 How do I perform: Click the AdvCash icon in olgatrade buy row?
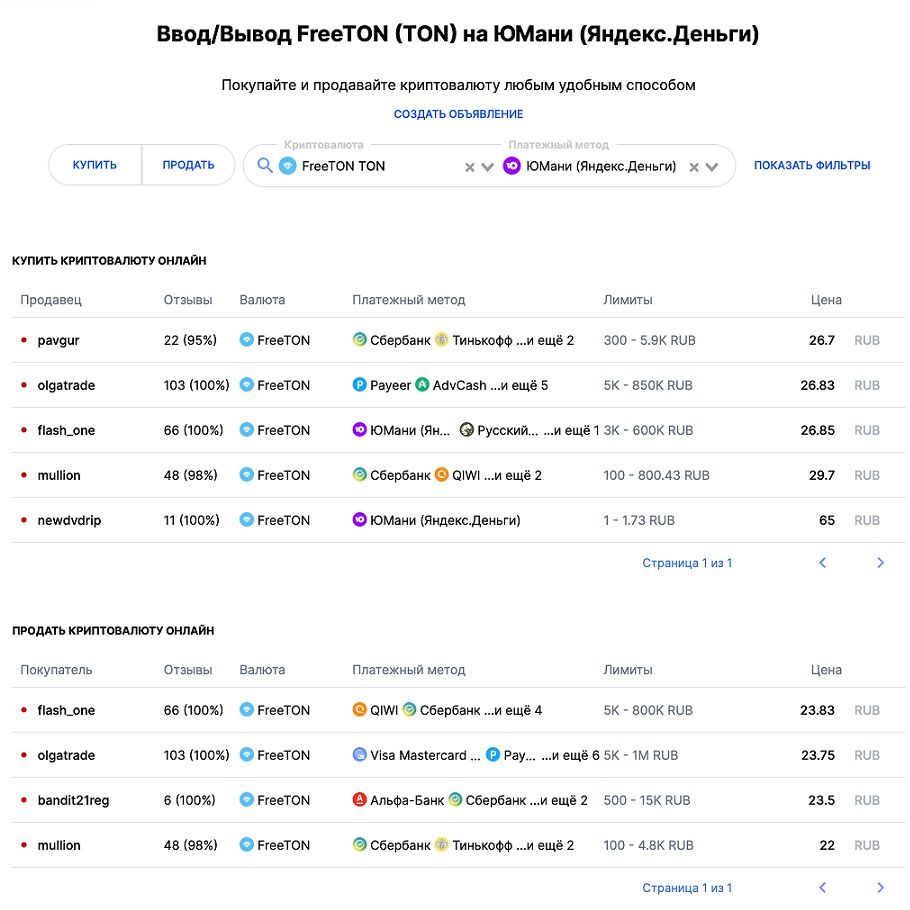(x=422, y=385)
